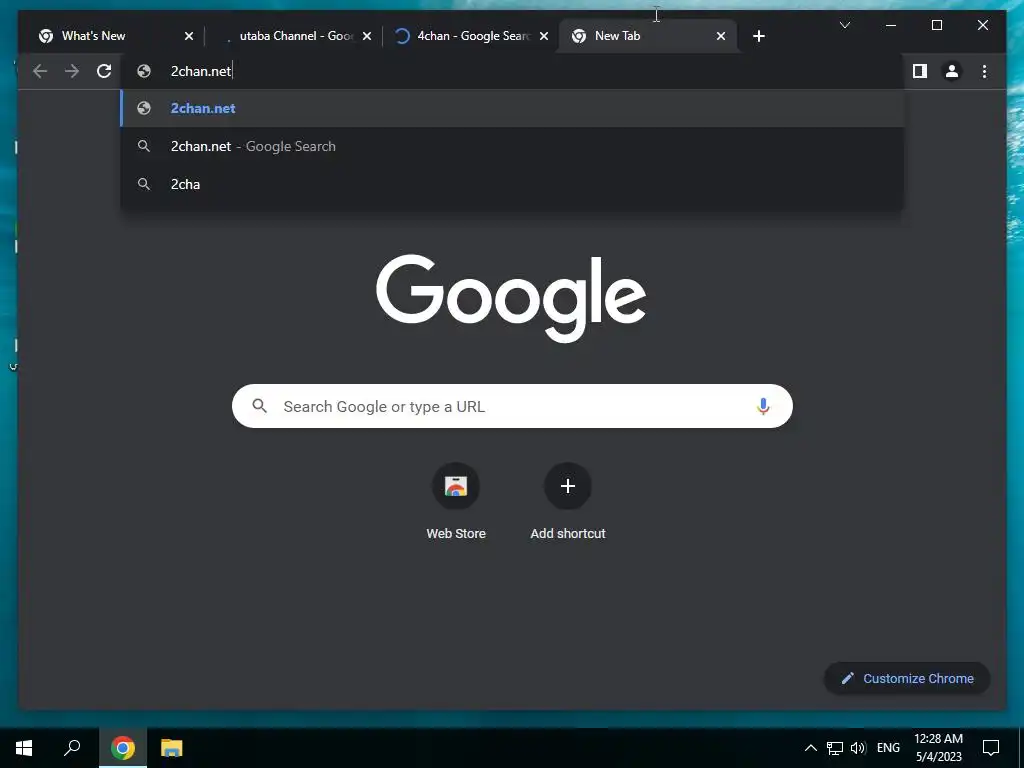Open network icon in system tray
1024x768 pixels.
[x=835, y=748]
